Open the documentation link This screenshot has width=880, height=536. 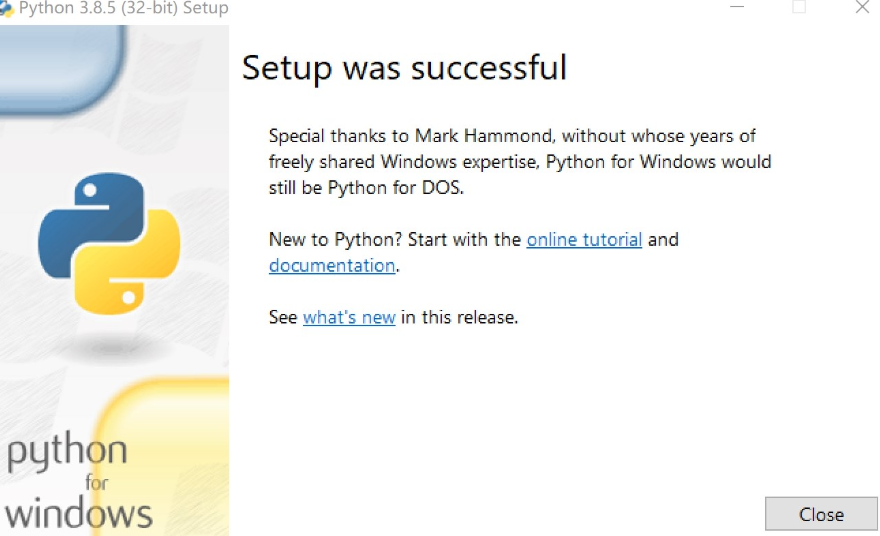(x=332, y=266)
